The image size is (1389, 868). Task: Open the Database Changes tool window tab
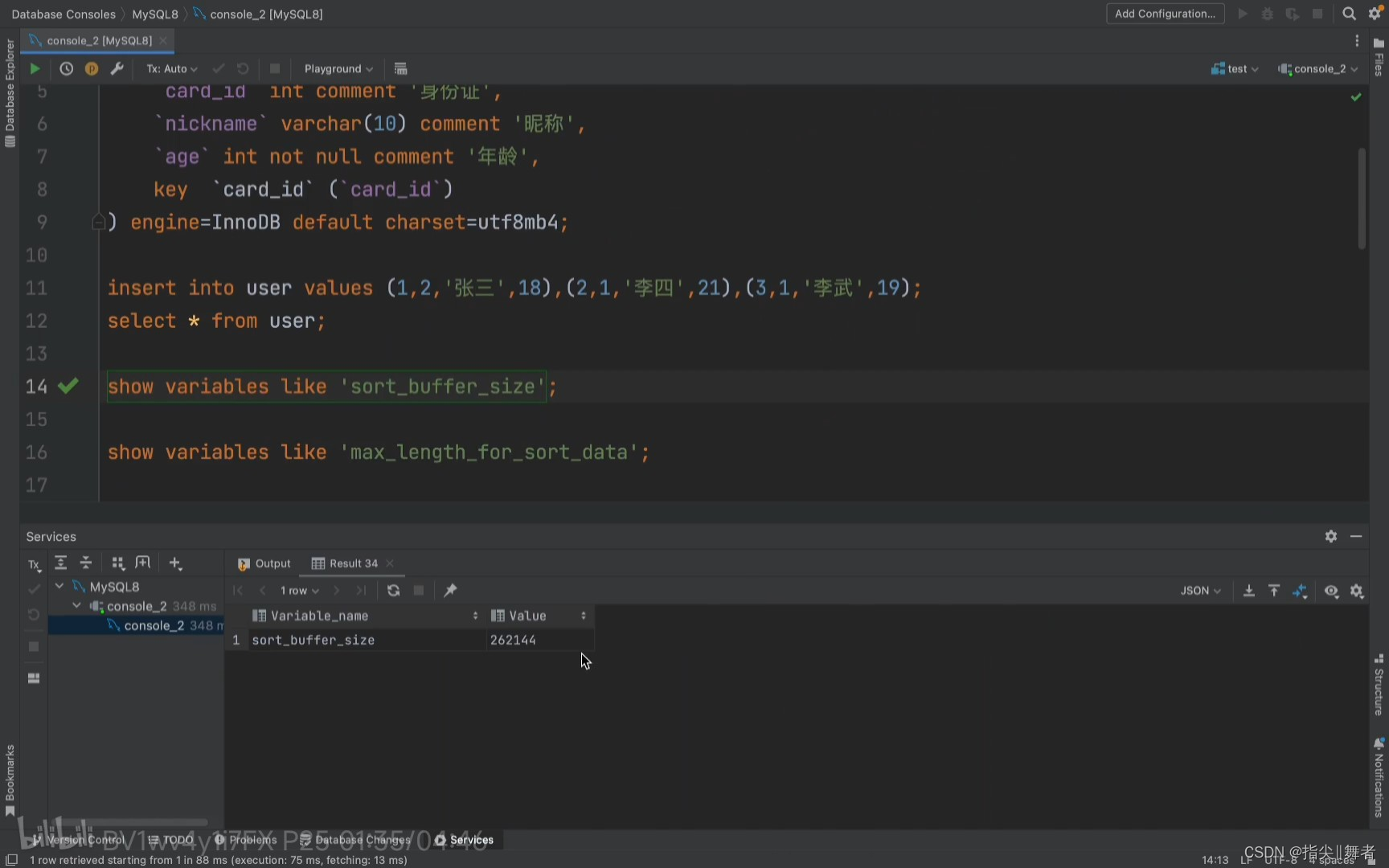pos(354,840)
